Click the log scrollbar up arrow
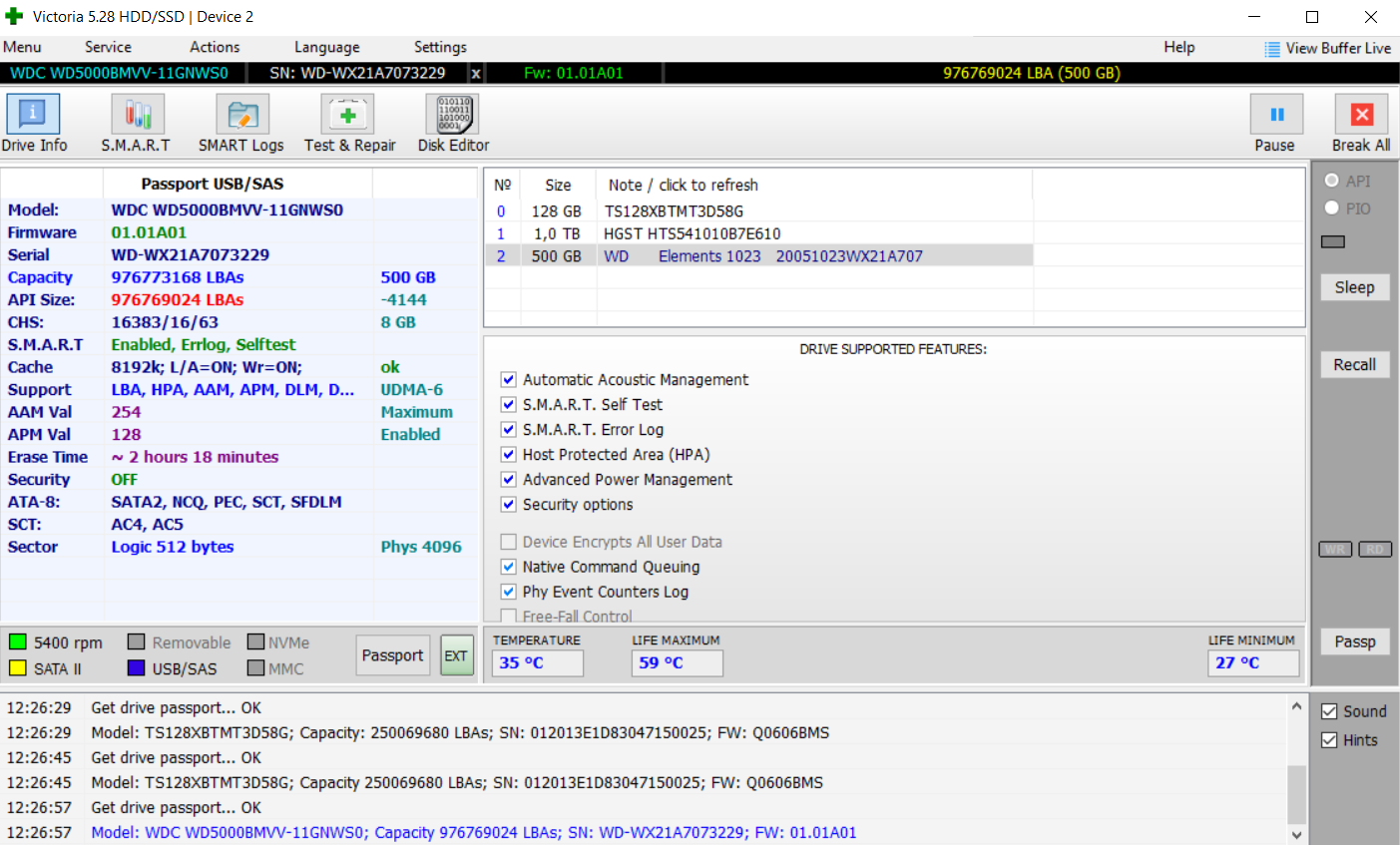Screen dimensions: 1400x845 tap(1296, 706)
